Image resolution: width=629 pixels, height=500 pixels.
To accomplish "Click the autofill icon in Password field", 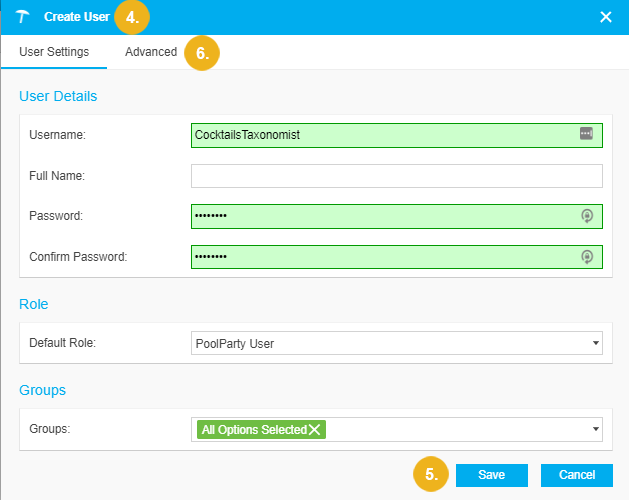I will [x=587, y=216].
